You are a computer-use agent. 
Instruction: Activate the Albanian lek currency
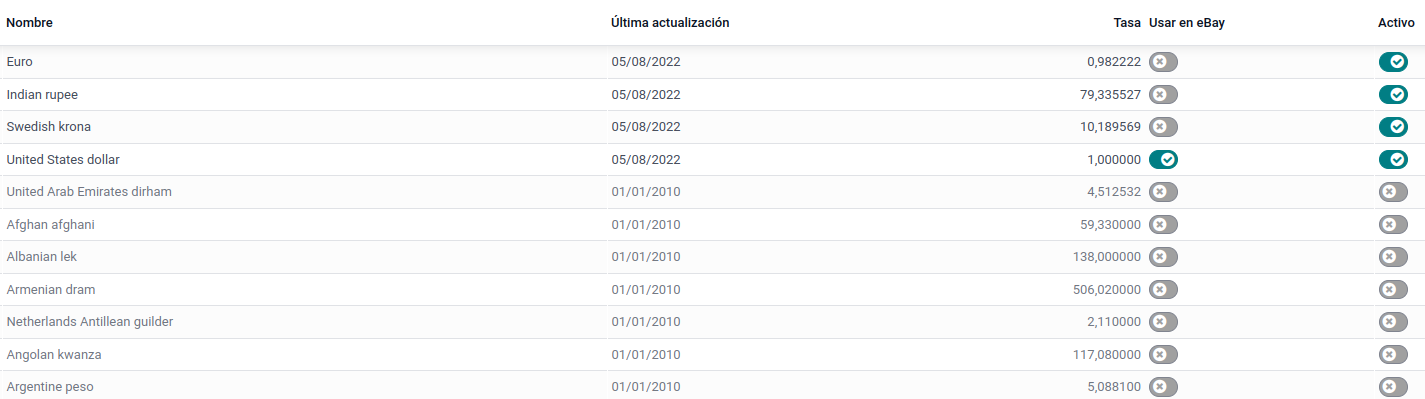pyautogui.click(x=1393, y=257)
